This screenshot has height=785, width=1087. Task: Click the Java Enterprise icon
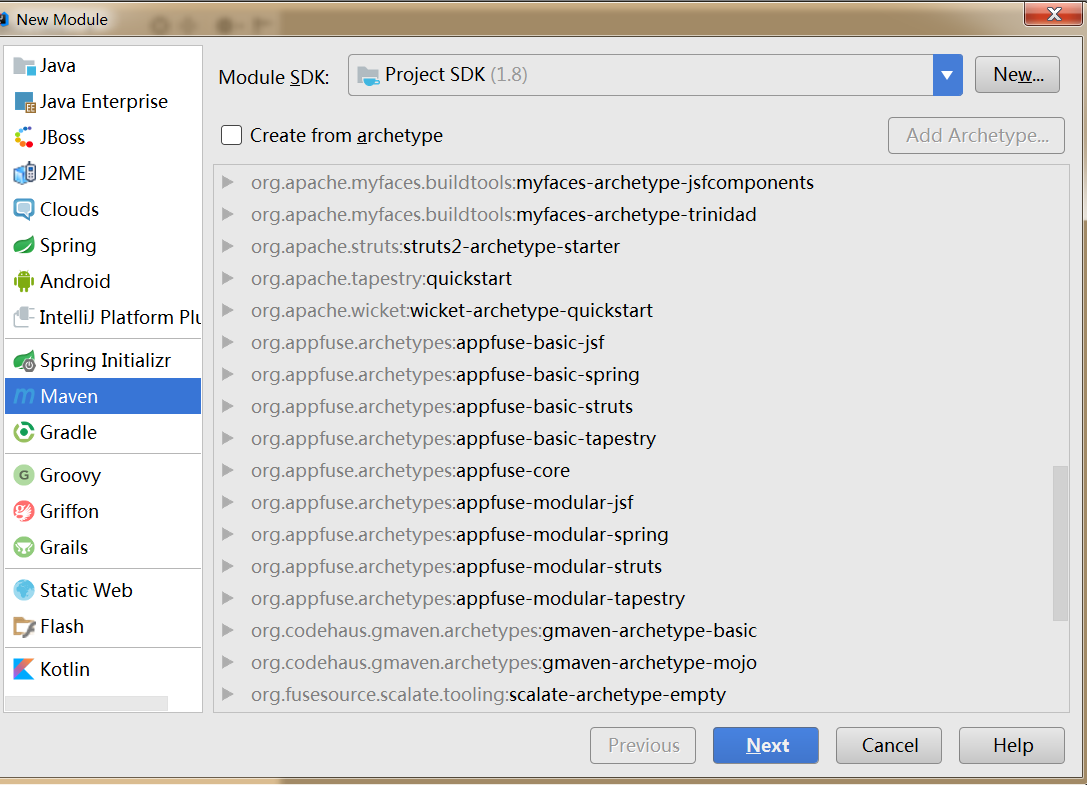tap(24, 102)
